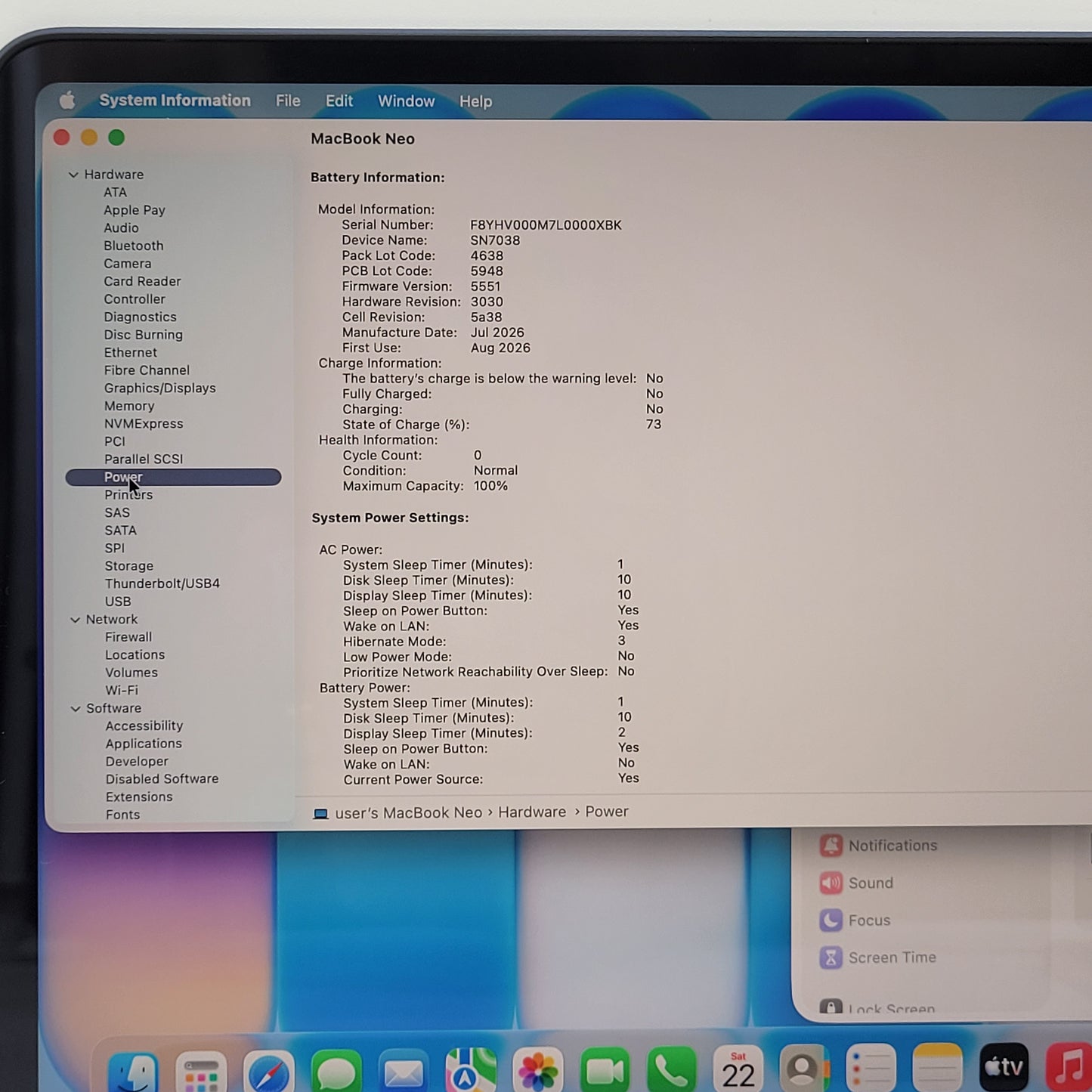Open Notes app in the Dock
Screen dimensions: 1092x1092
937,1068
